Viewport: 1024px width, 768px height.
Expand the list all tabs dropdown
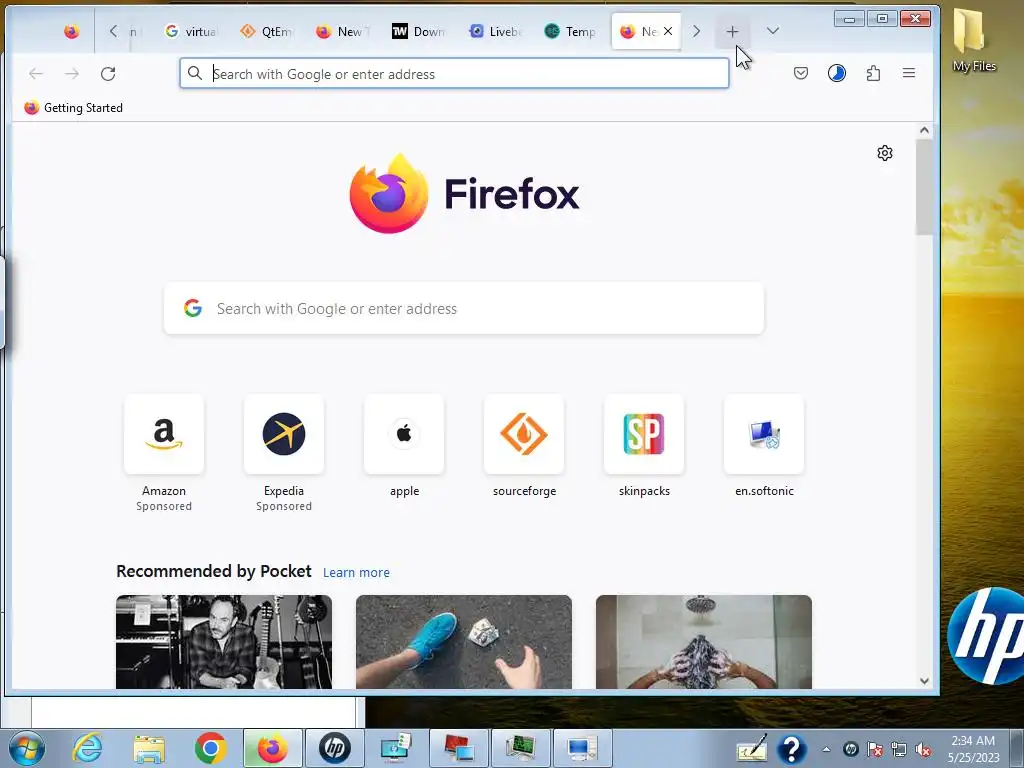773,31
